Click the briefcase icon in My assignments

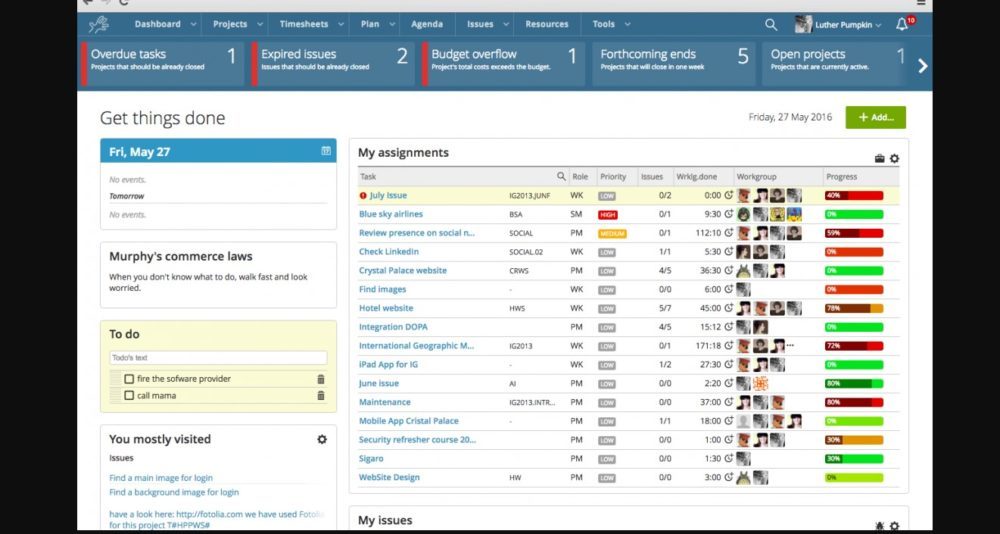[x=880, y=159]
